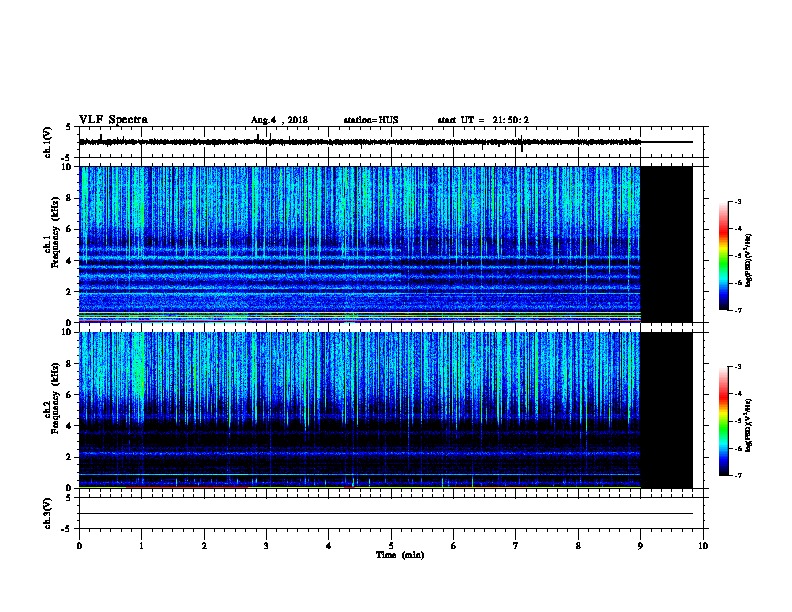Click the "station=HUS" header label
Viewport: 792px width, 612px height.
tap(371, 120)
